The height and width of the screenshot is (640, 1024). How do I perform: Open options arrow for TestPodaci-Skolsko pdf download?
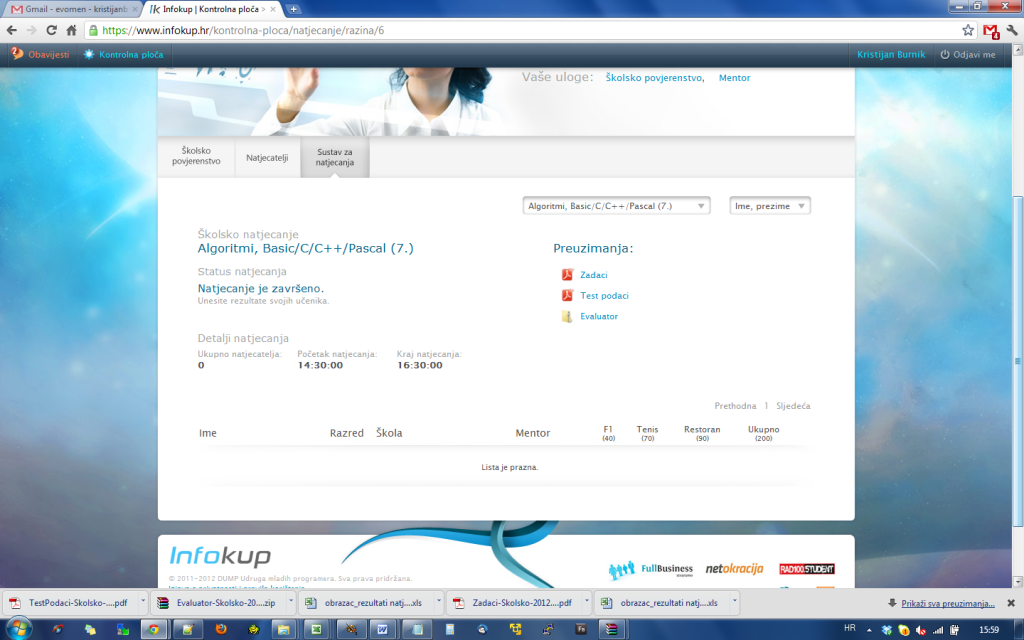[x=140, y=603]
